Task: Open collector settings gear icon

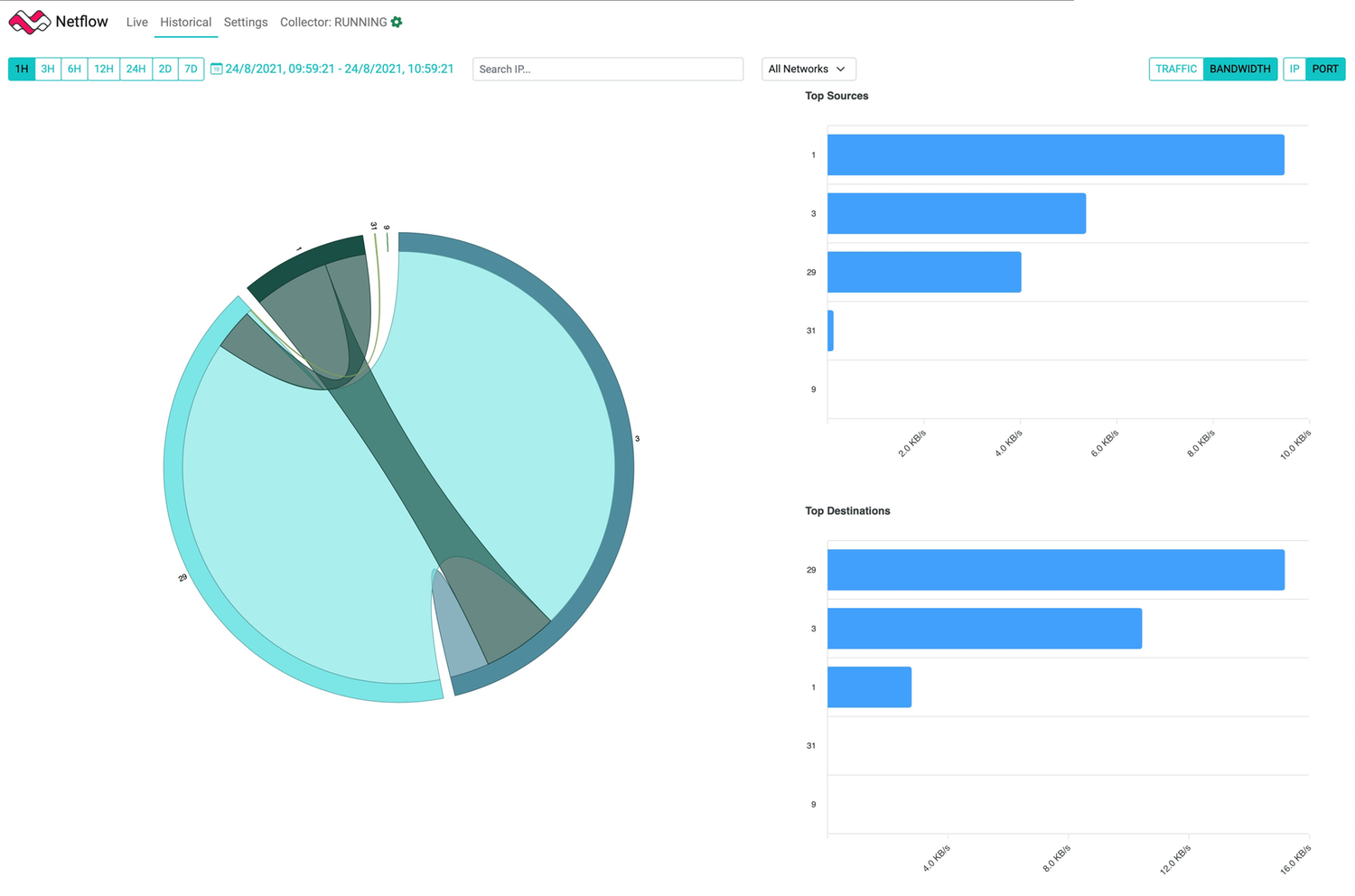Action: (397, 23)
